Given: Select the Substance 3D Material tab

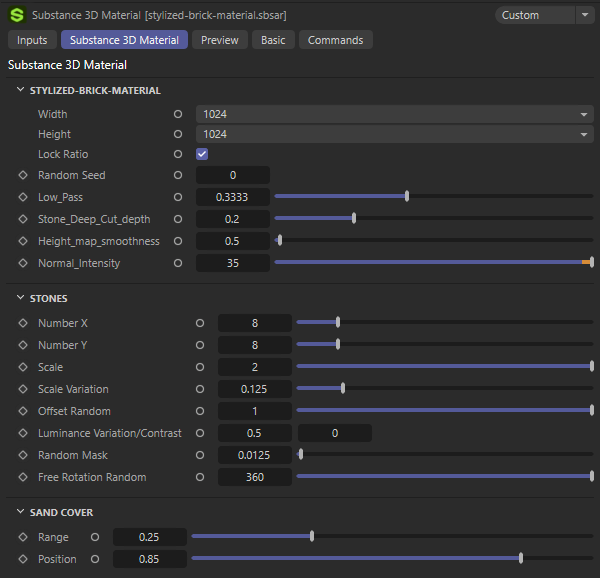Looking at the screenshot, I should 124,40.
